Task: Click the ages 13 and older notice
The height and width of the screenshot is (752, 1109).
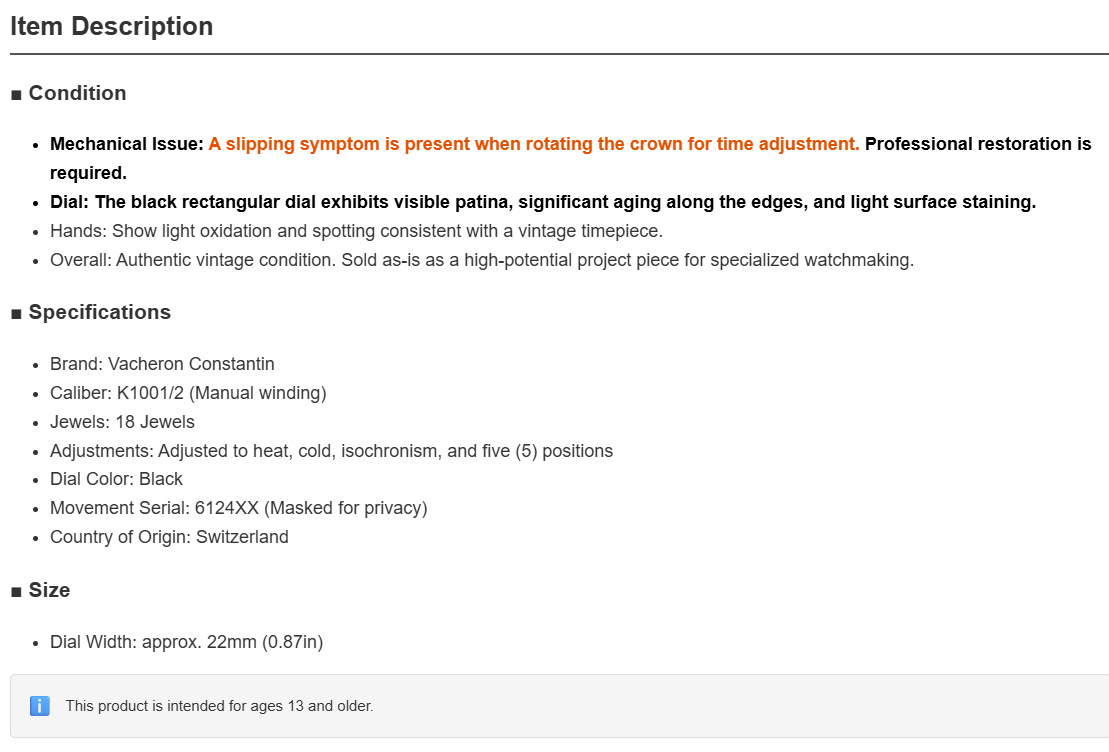Action: coord(219,706)
